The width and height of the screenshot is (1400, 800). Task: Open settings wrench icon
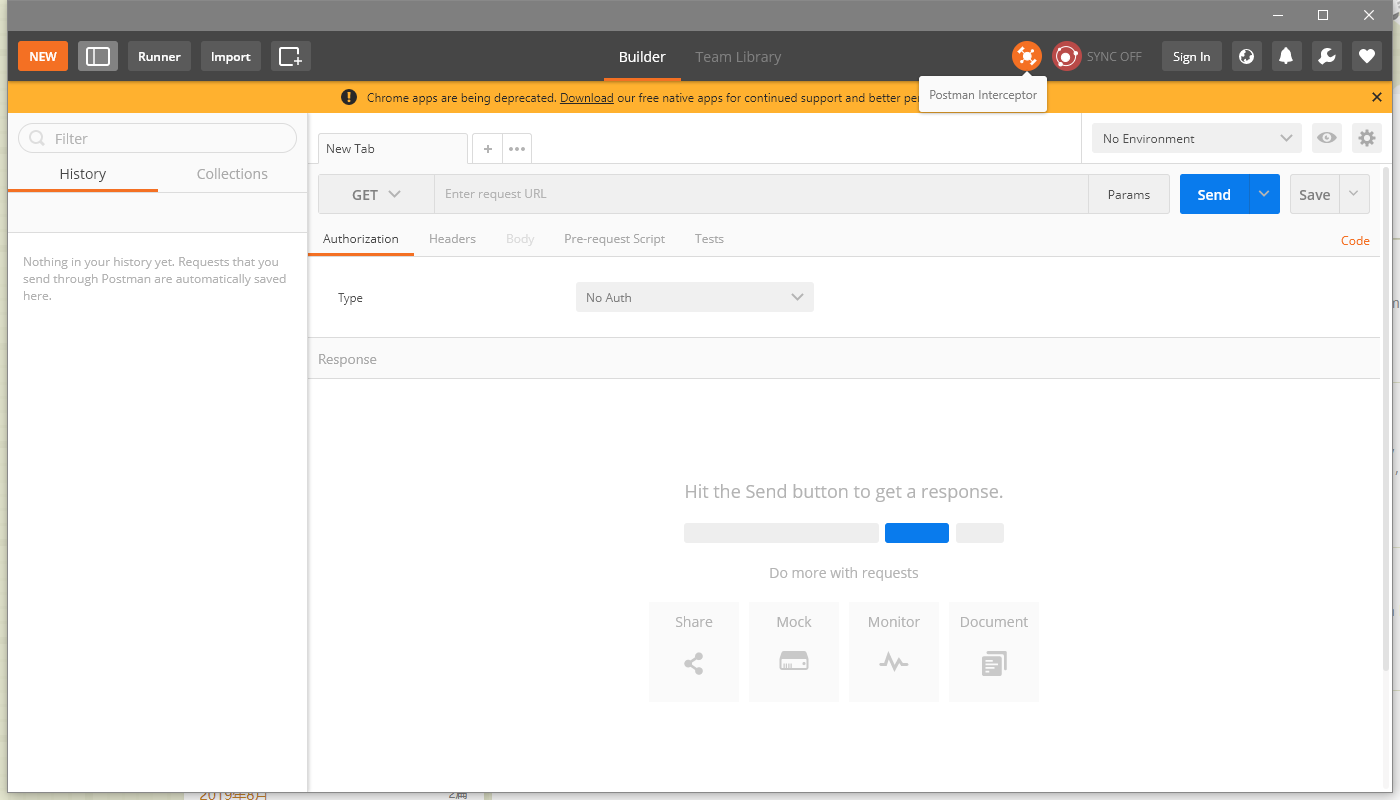[1326, 56]
